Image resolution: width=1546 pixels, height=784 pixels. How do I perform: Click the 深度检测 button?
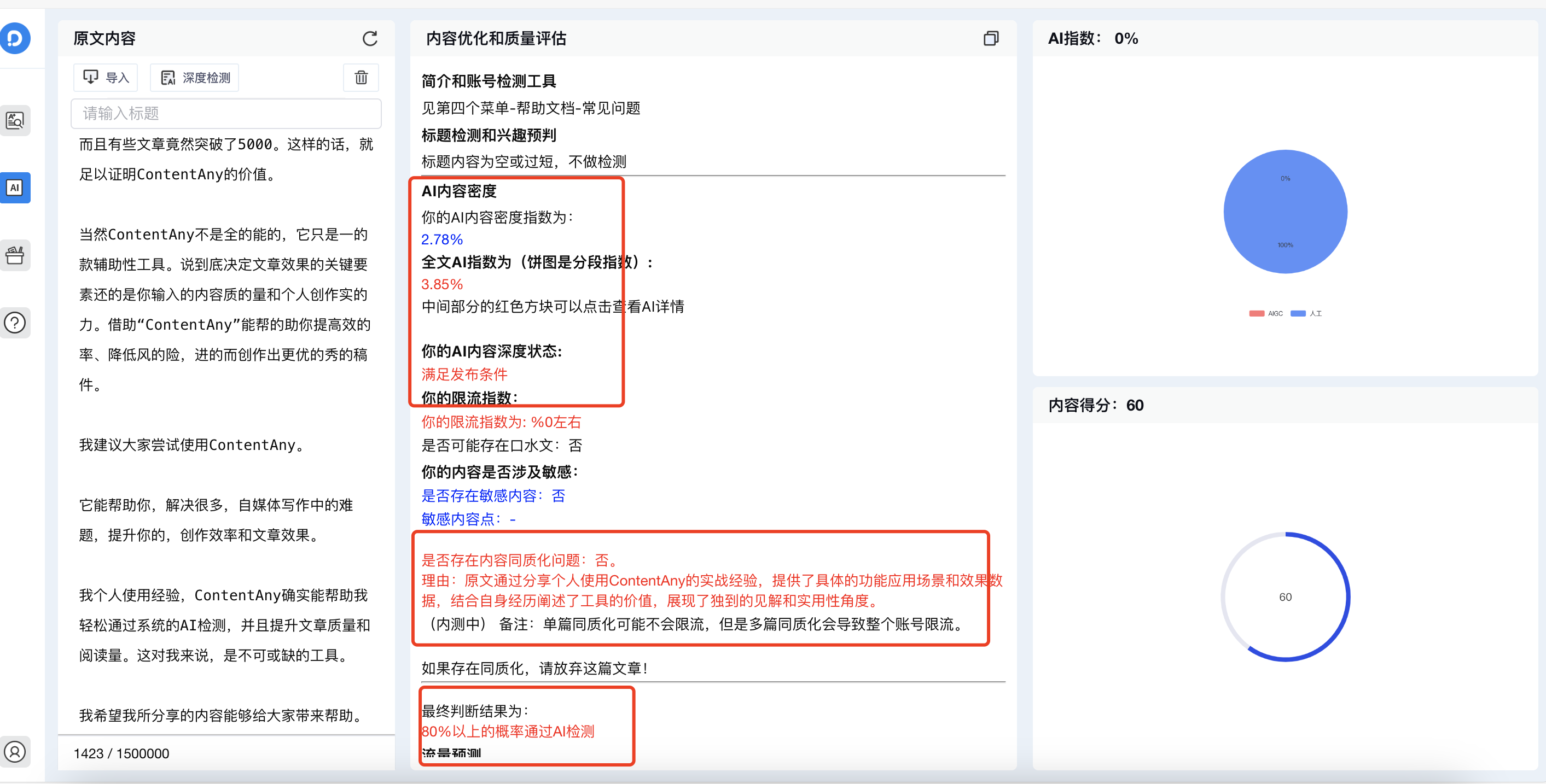194,78
